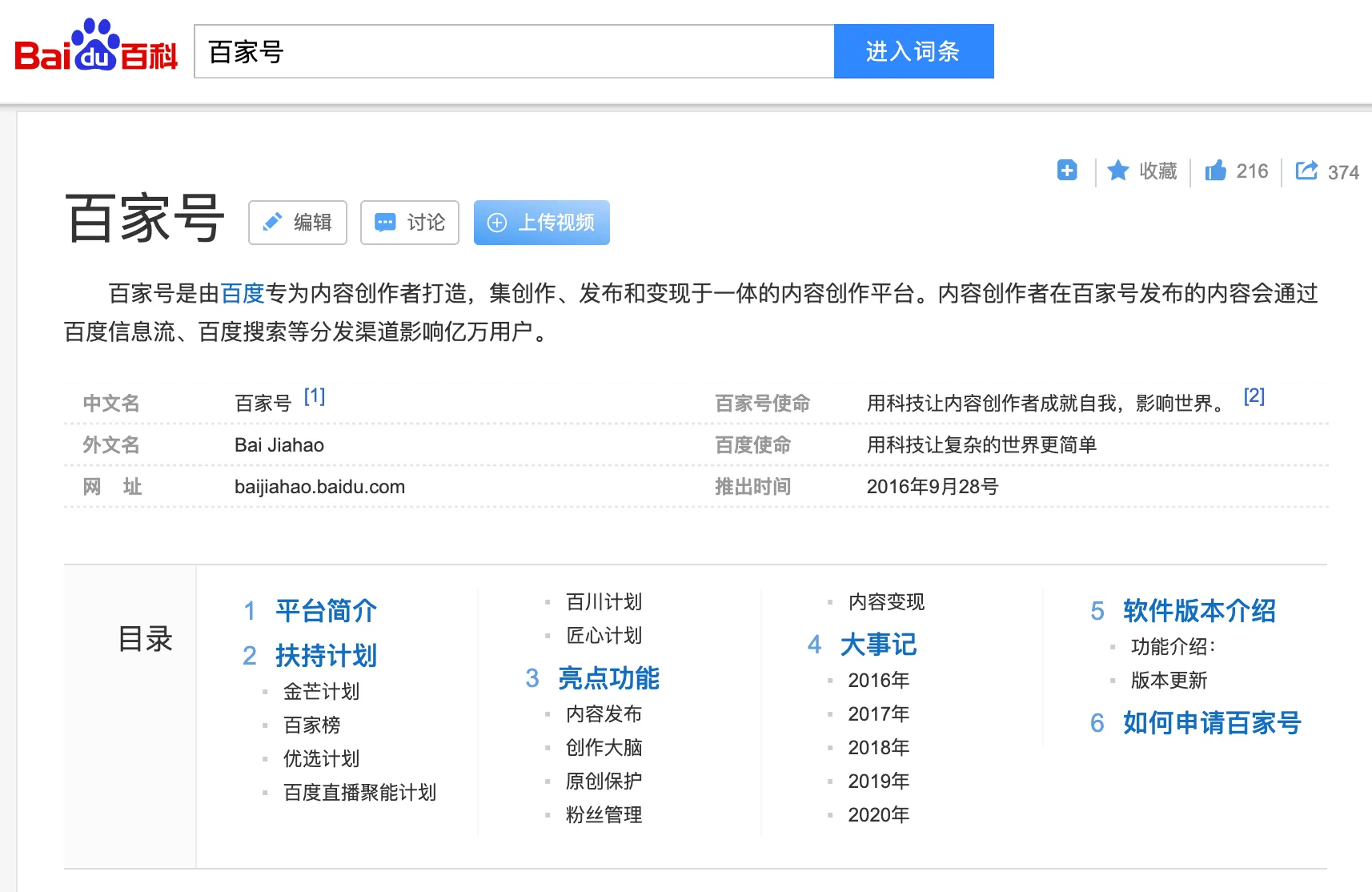Click the Baidu Baike logo
1372x892 pixels.
pyautogui.click(x=94, y=51)
